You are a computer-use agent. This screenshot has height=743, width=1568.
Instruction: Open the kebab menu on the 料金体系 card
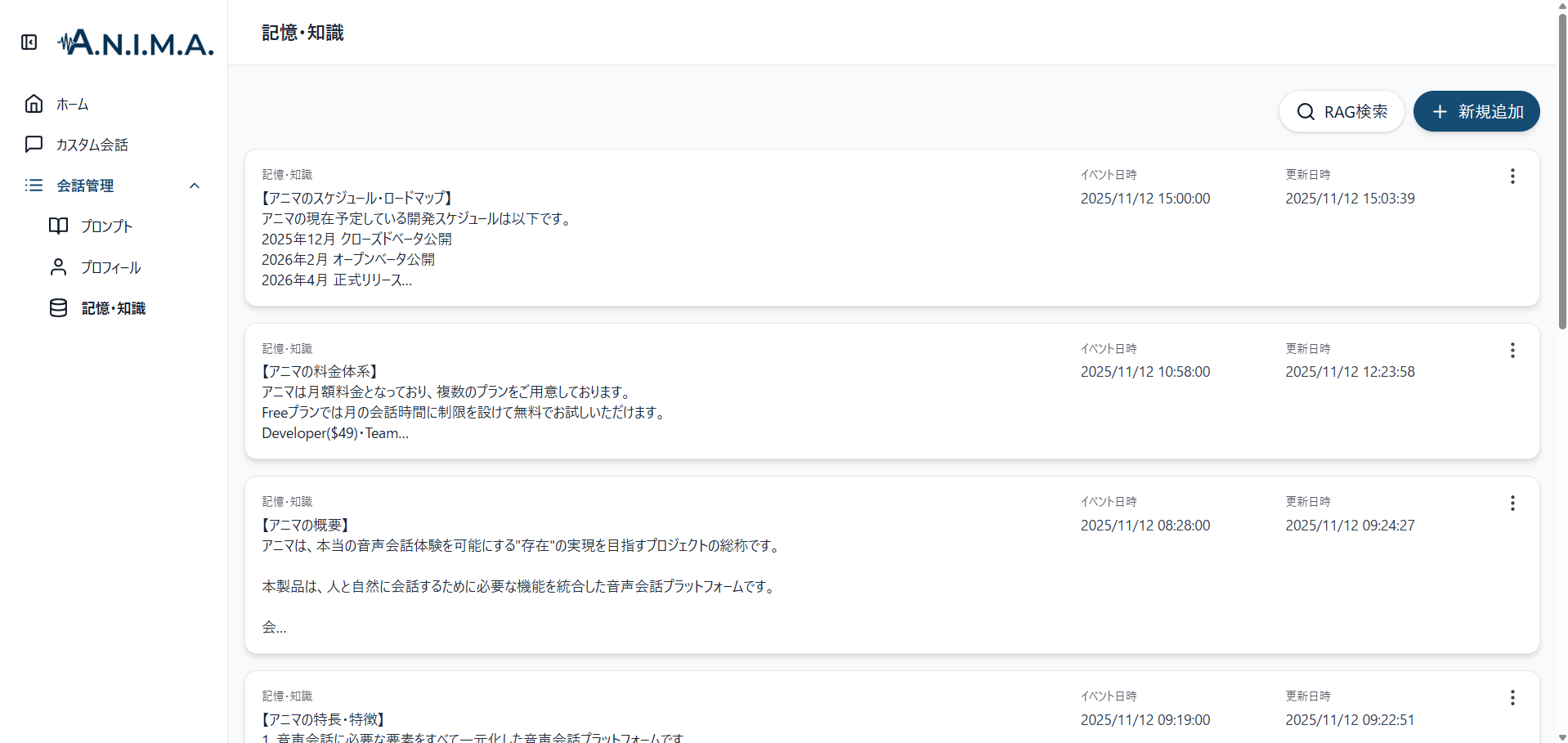click(1512, 350)
